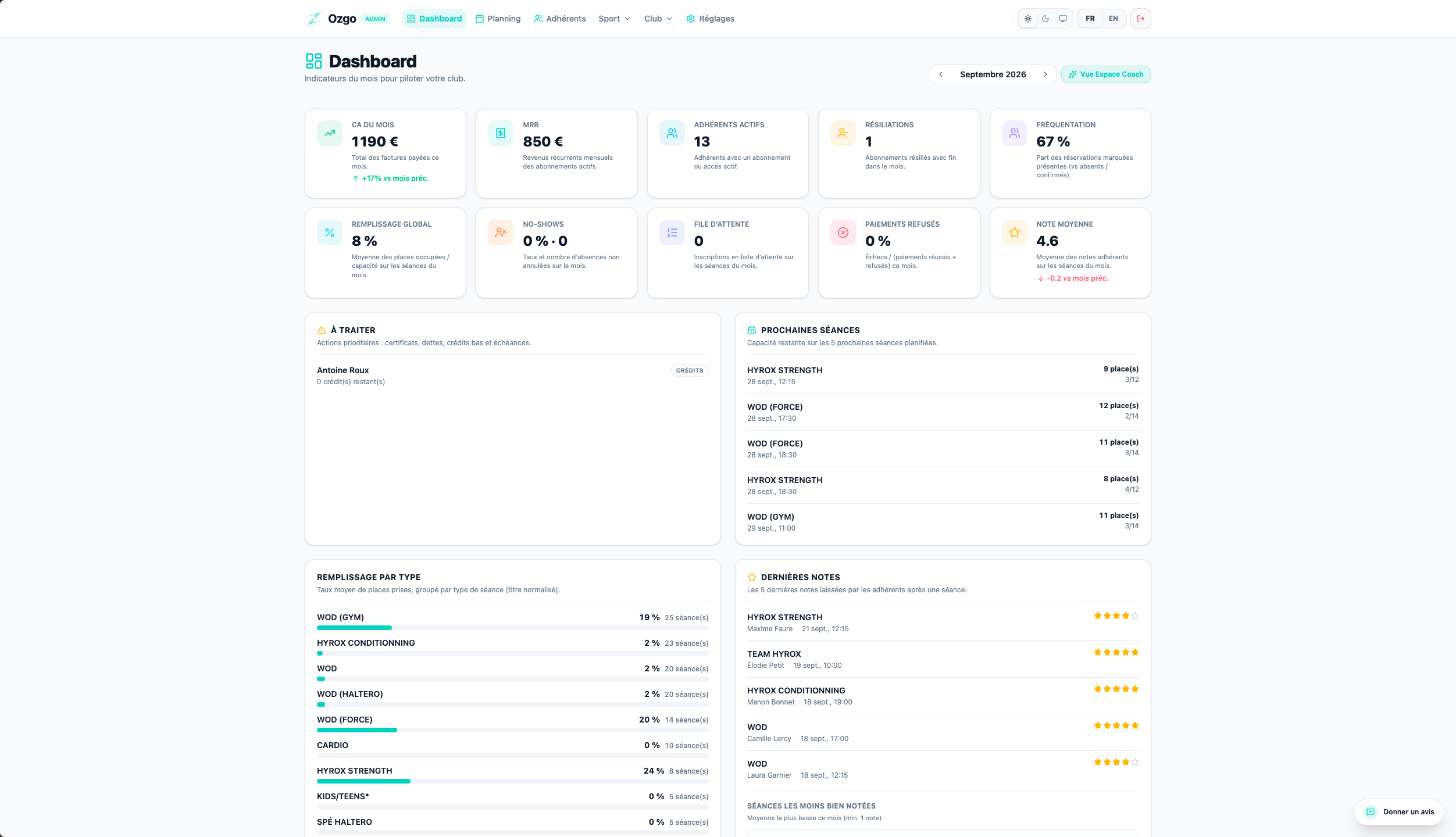The image size is (1456, 837).
Task: Click the logout icon button
Action: pyautogui.click(x=1140, y=19)
